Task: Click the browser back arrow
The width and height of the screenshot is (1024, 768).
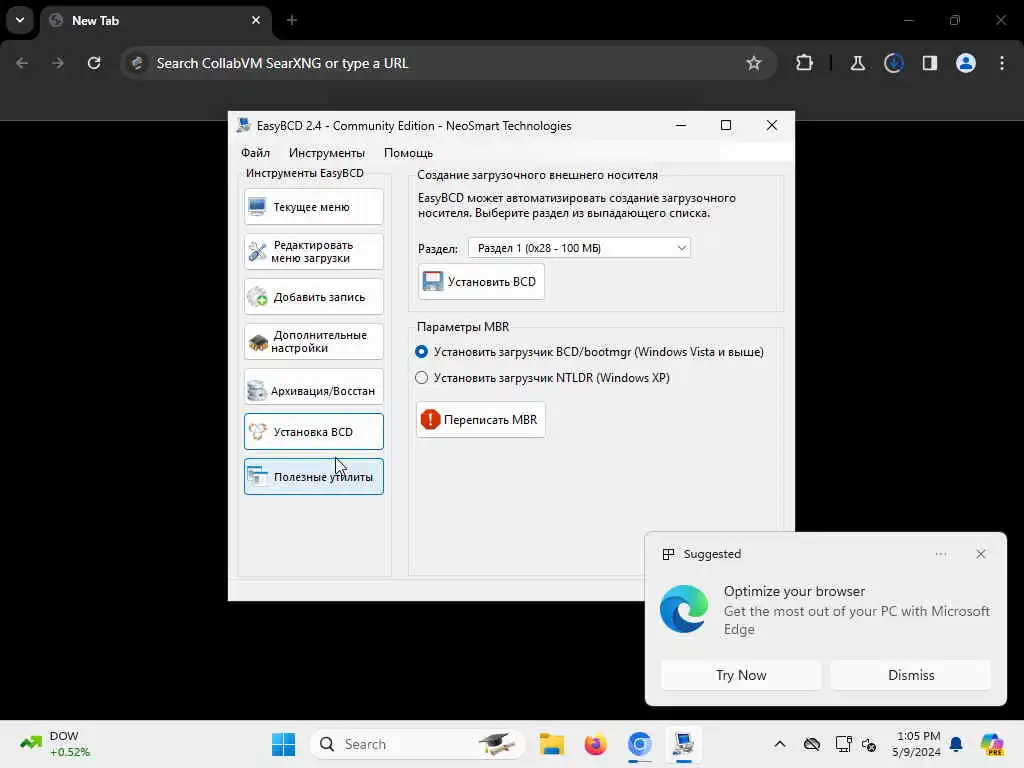Action: click(22, 63)
